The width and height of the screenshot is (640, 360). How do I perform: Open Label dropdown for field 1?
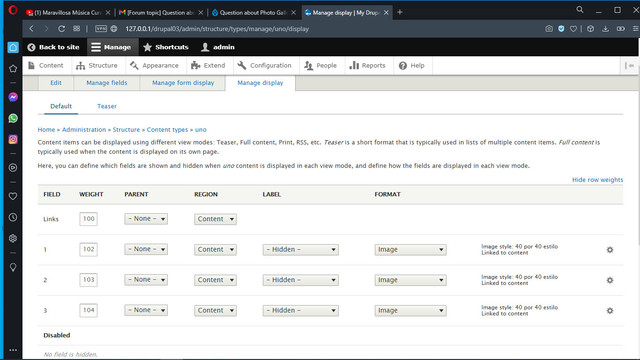[x=301, y=249]
